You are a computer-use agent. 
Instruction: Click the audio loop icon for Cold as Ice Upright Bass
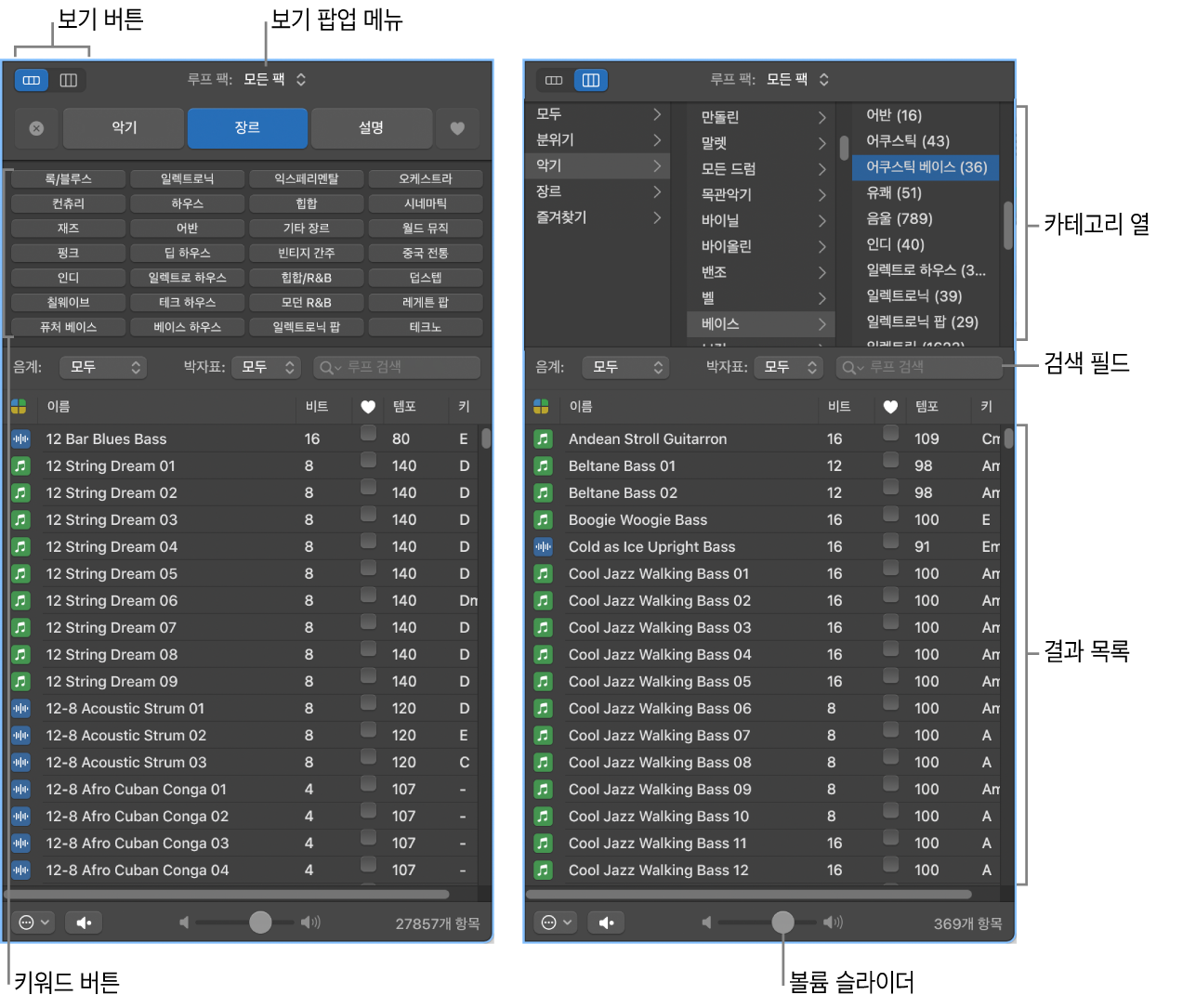coord(543,546)
